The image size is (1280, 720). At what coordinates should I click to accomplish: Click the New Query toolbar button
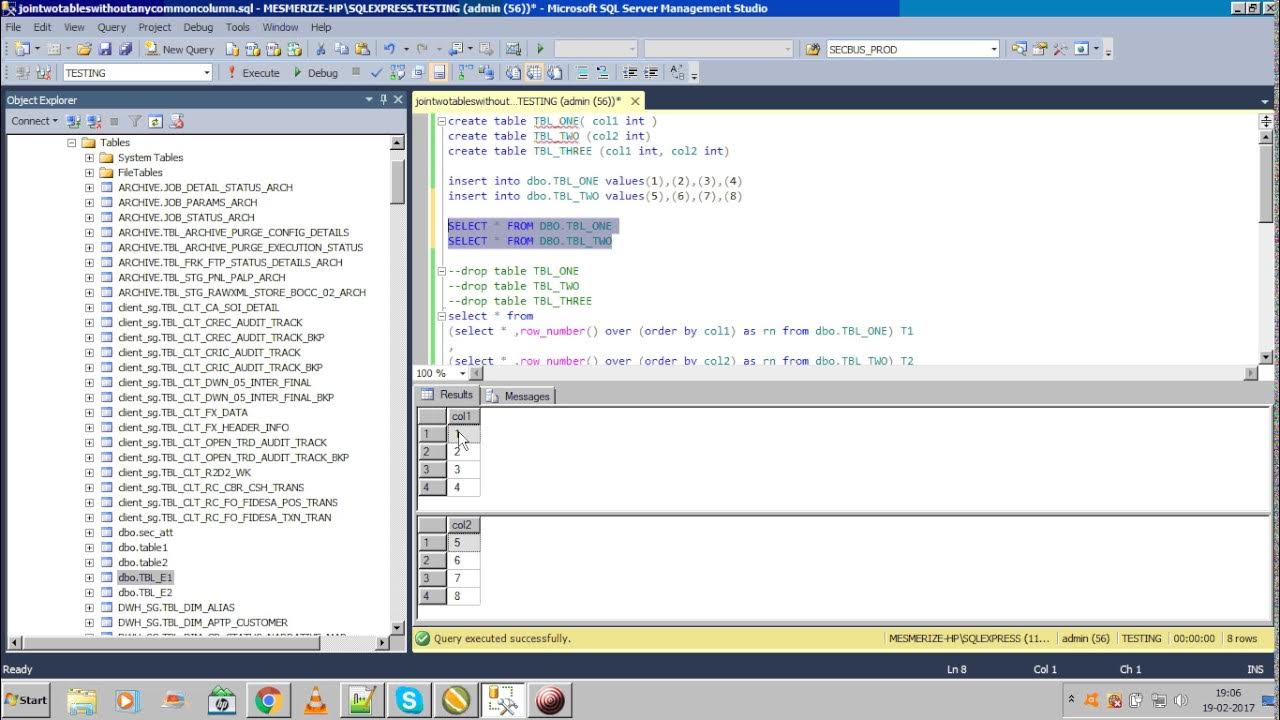pos(180,49)
